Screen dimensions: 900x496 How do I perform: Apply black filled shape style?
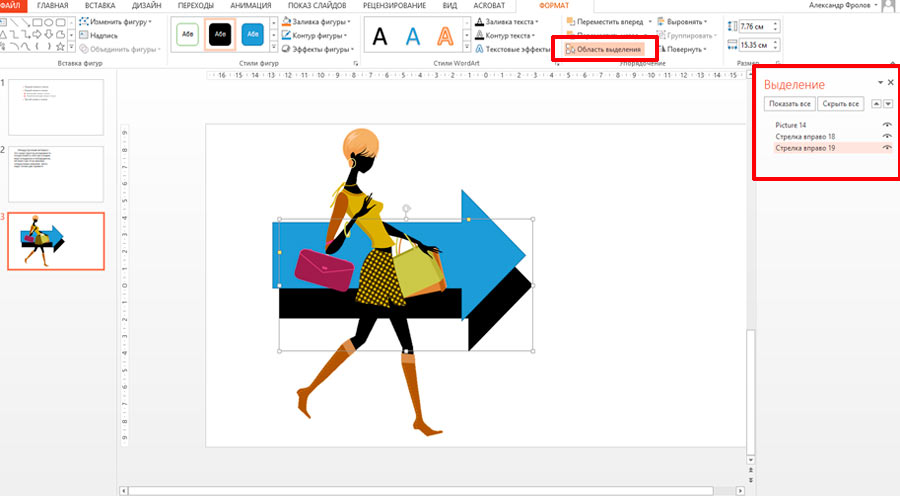(x=220, y=34)
